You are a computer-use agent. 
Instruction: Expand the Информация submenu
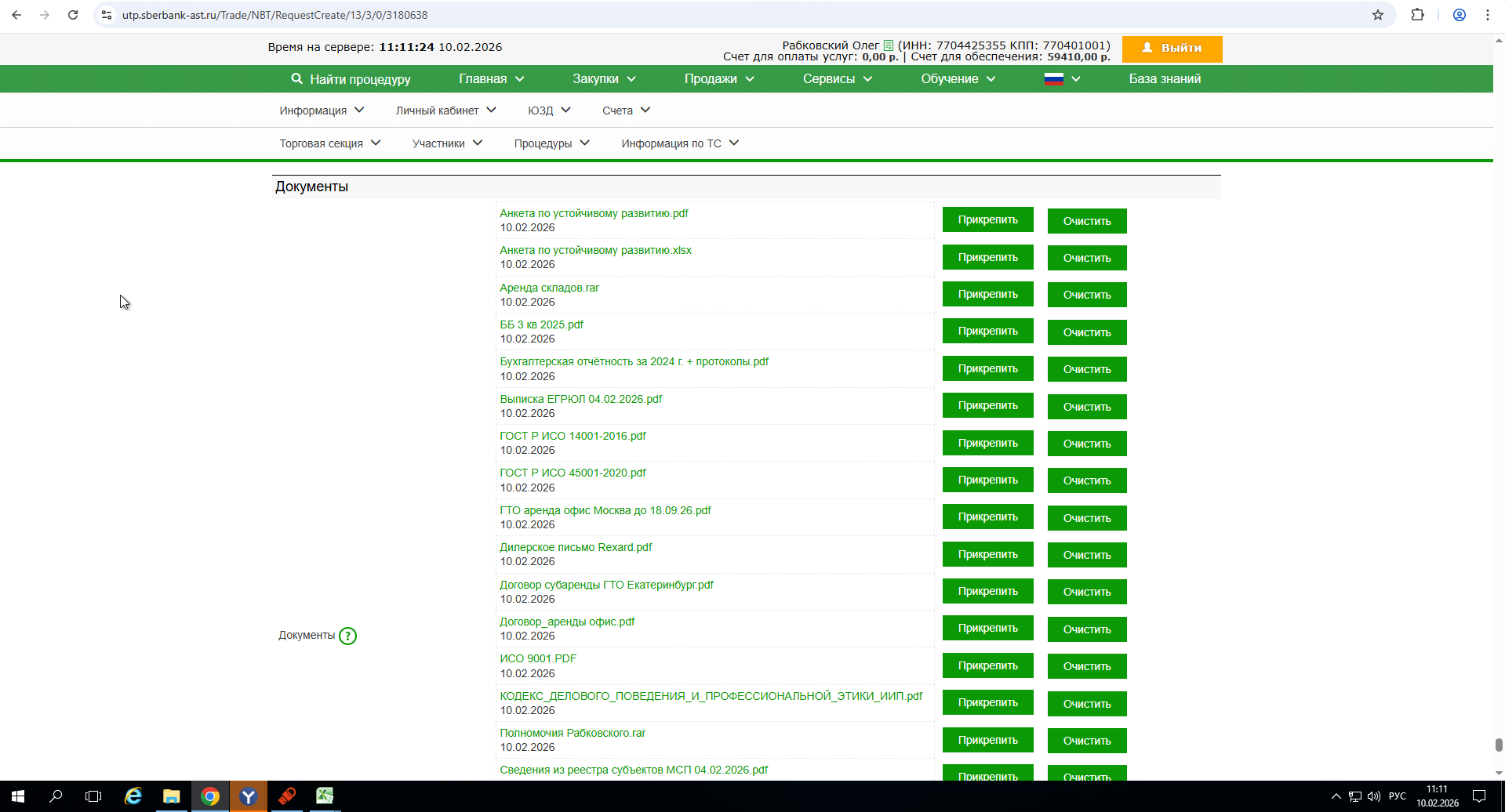322,111
